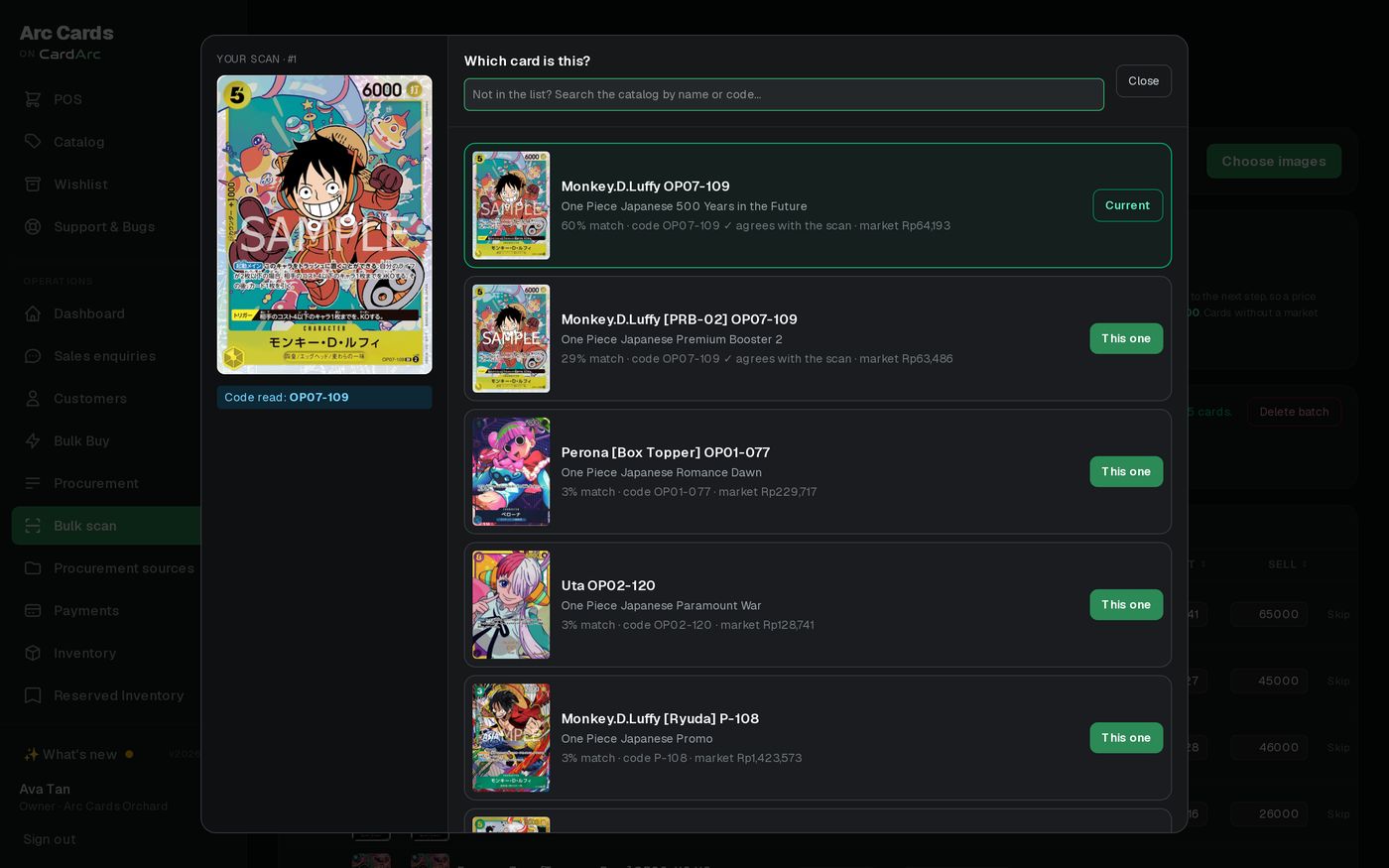Click the Uta OP02-120 card thumbnail
The height and width of the screenshot is (868, 1389).
pos(511,604)
